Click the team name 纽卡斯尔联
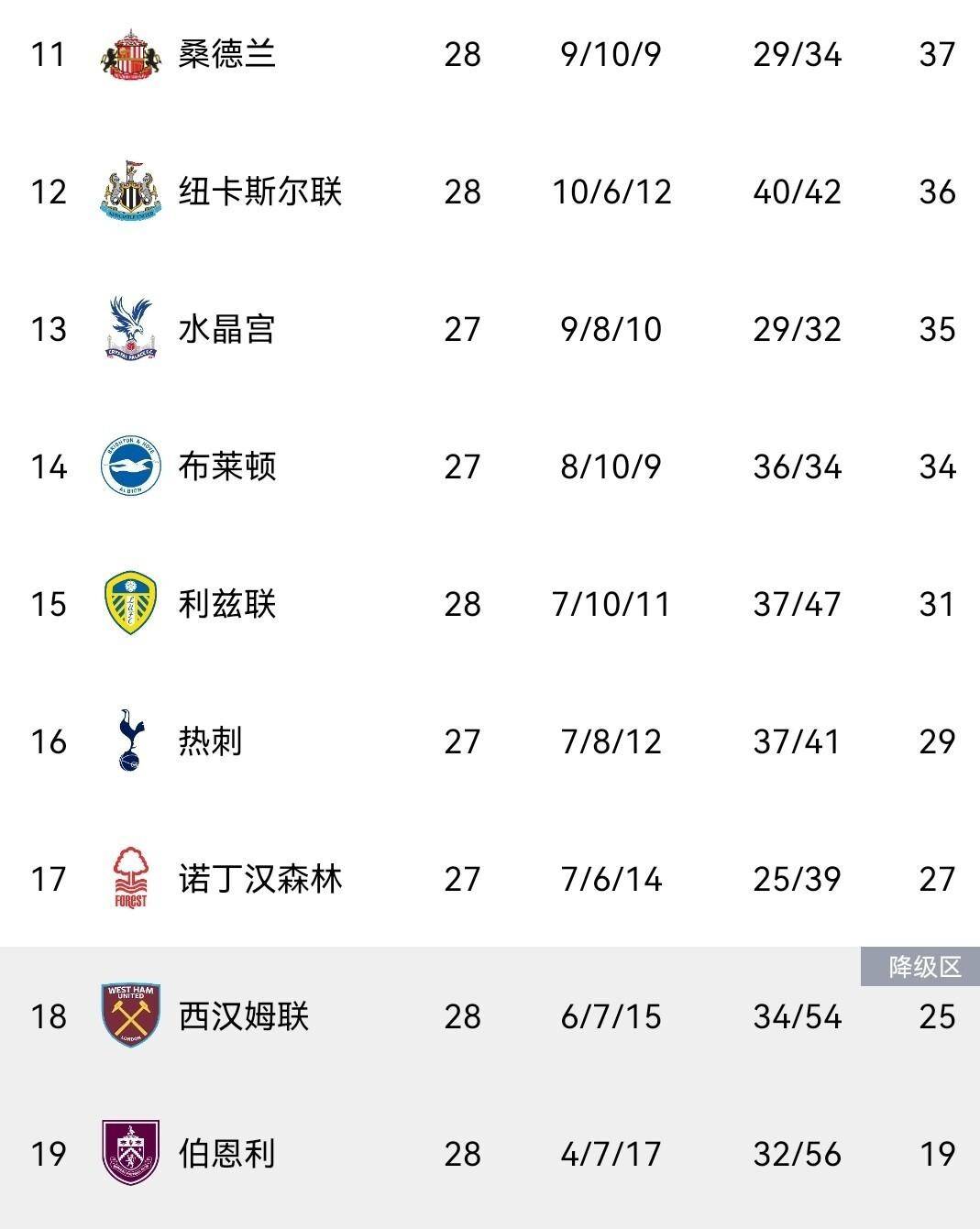Image resolution: width=980 pixels, height=1229 pixels. [259, 192]
